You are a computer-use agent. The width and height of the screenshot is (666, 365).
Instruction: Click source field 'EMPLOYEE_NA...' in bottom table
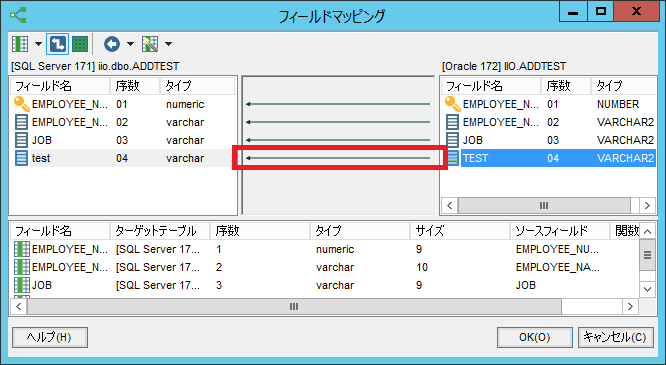tap(558, 267)
